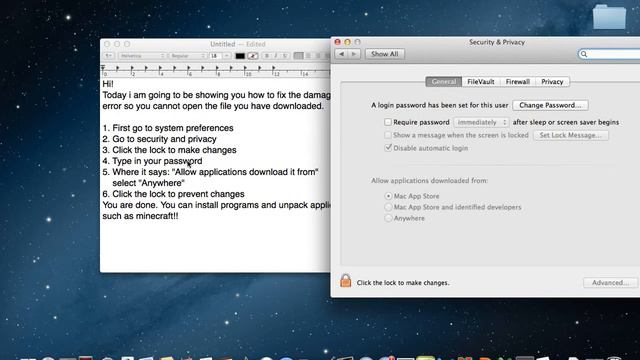Toggle underline in TextEdit toolbar
This screenshot has width=640, height=360.
click(285, 56)
